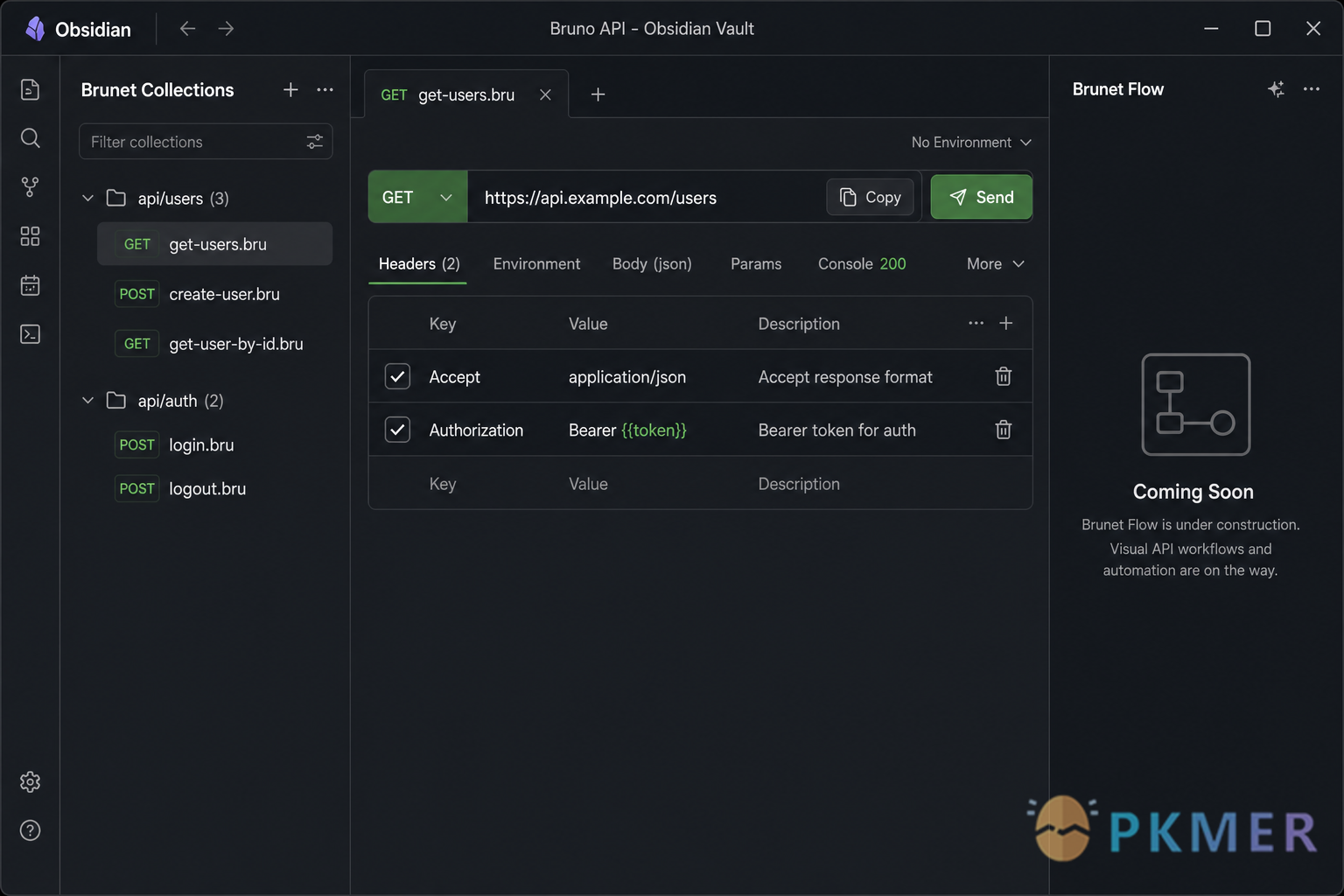Add a new collection with plus icon
This screenshot has height=896, width=1344.
(290, 89)
